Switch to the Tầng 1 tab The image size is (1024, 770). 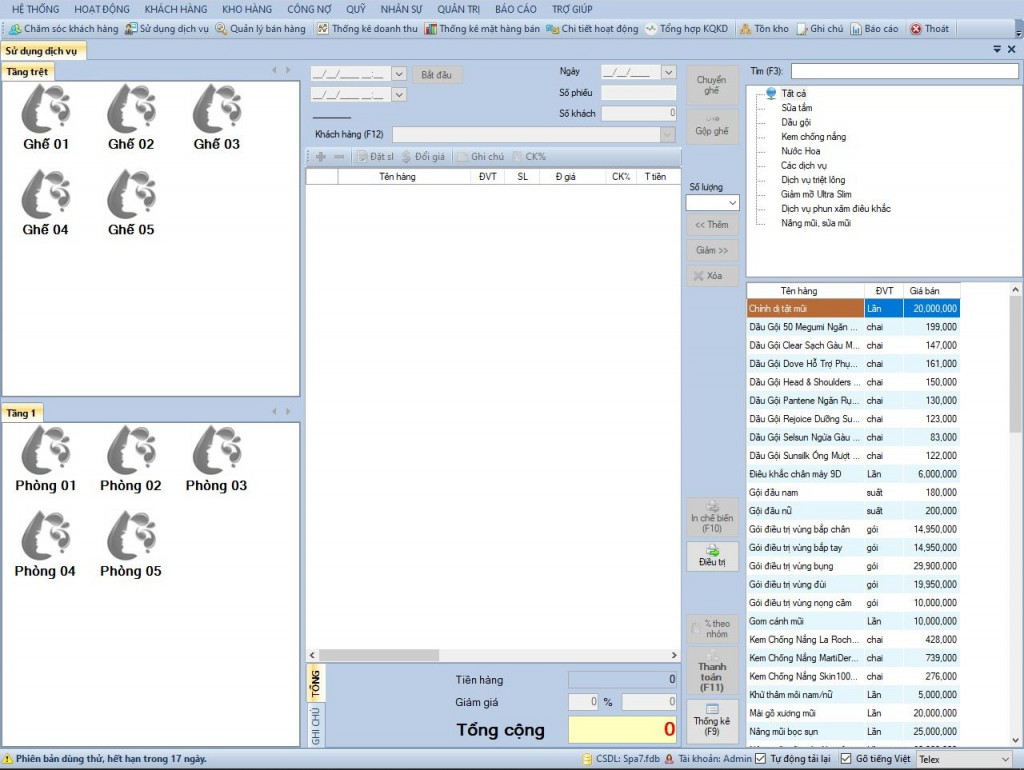22,413
